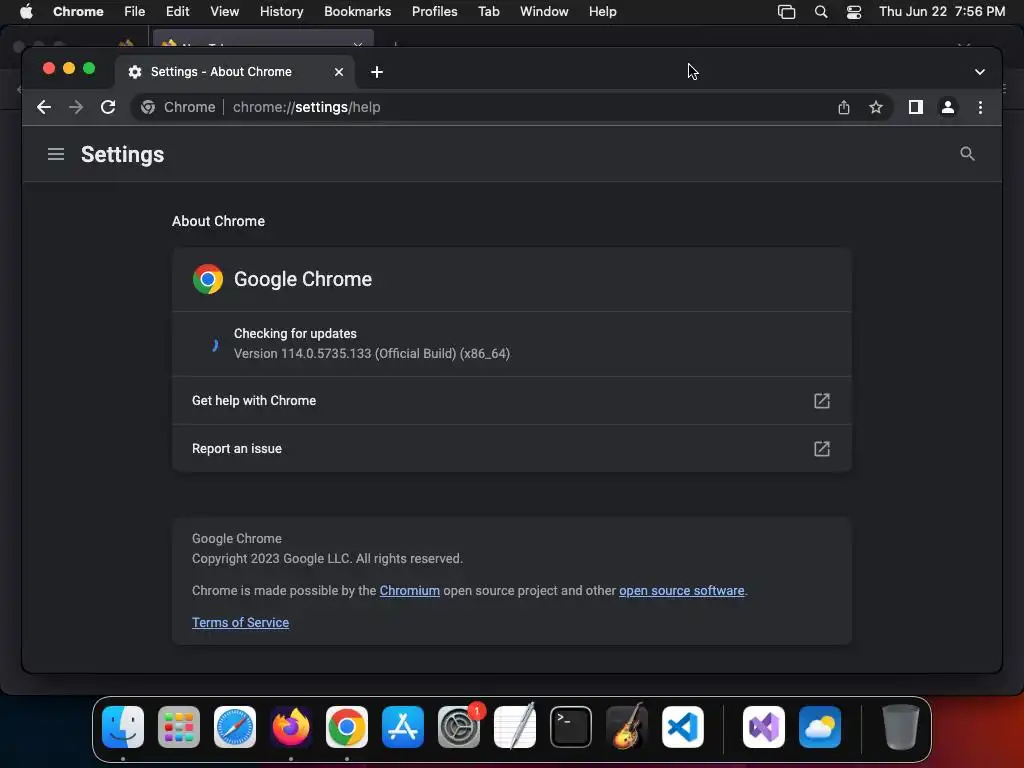Open the Window menu
The width and height of the screenshot is (1024, 768).
coord(544,11)
